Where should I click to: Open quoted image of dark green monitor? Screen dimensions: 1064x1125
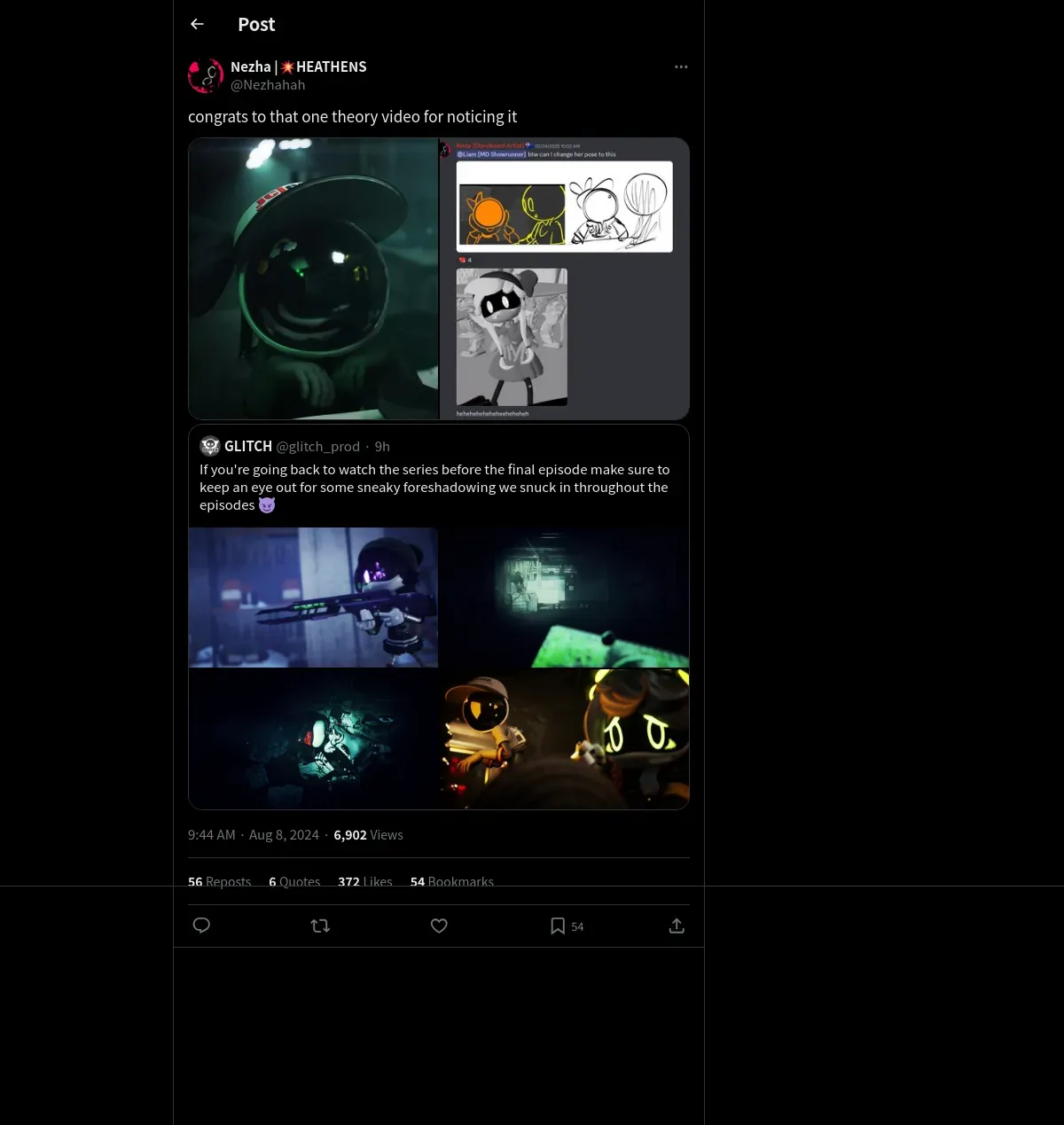click(565, 598)
